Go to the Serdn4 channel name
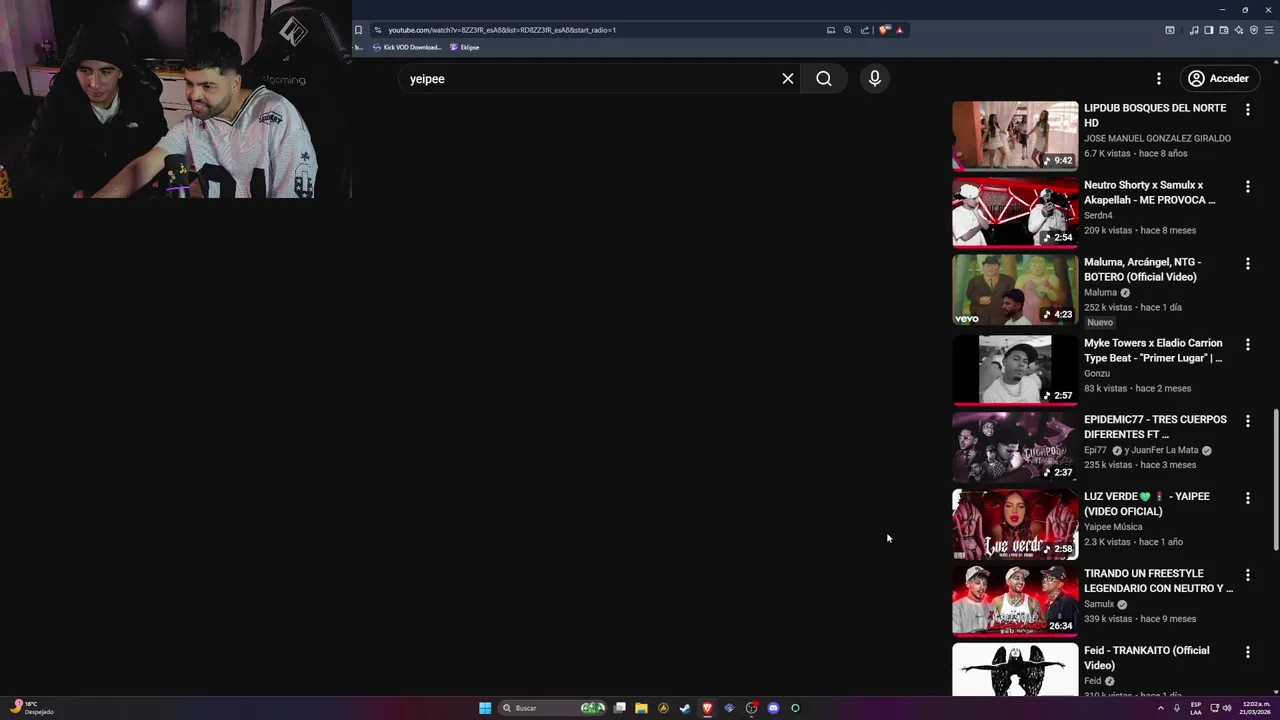 (1098, 215)
